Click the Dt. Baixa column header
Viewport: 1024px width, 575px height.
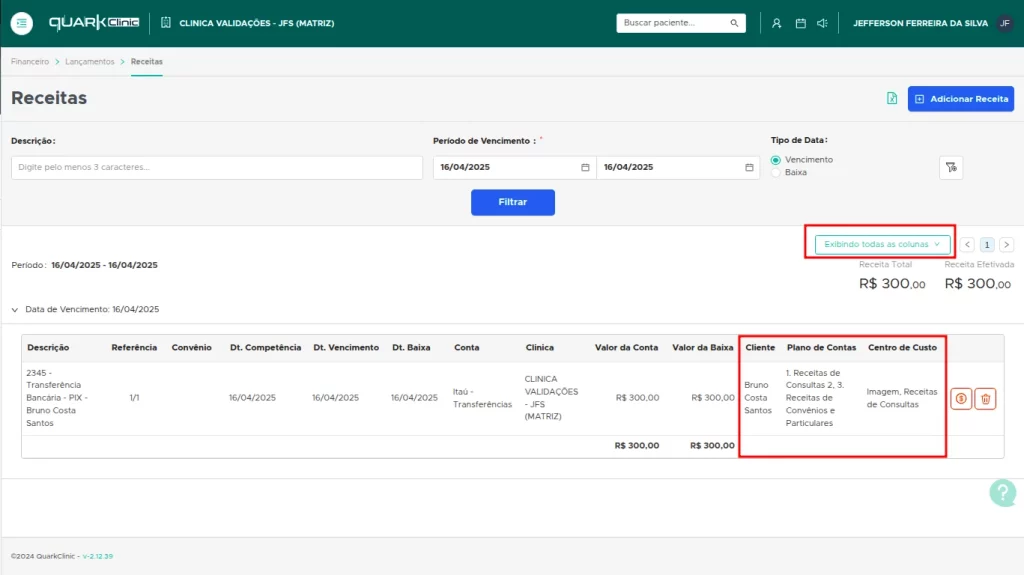point(411,348)
